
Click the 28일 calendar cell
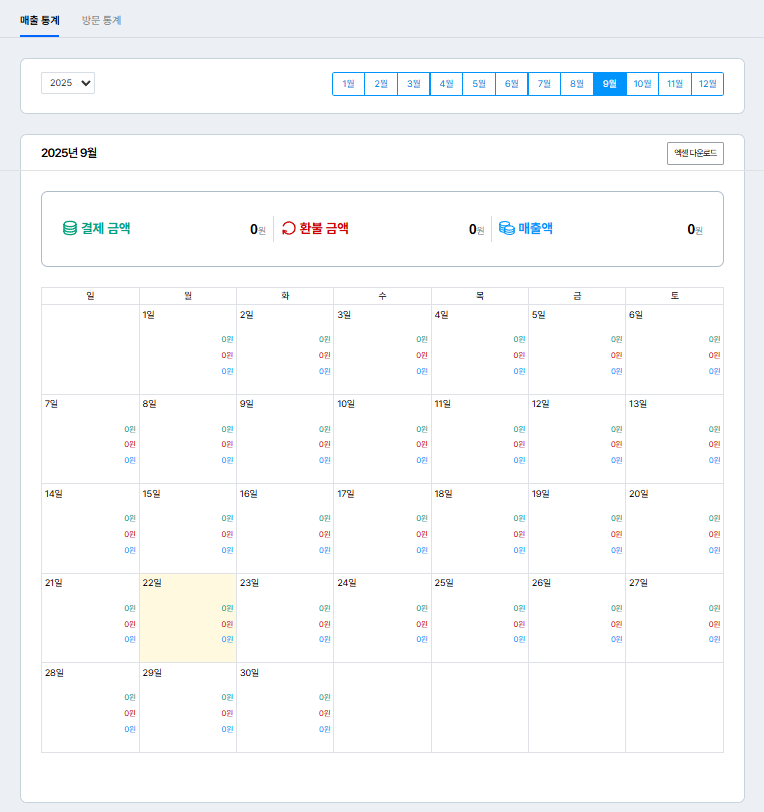coord(90,706)
